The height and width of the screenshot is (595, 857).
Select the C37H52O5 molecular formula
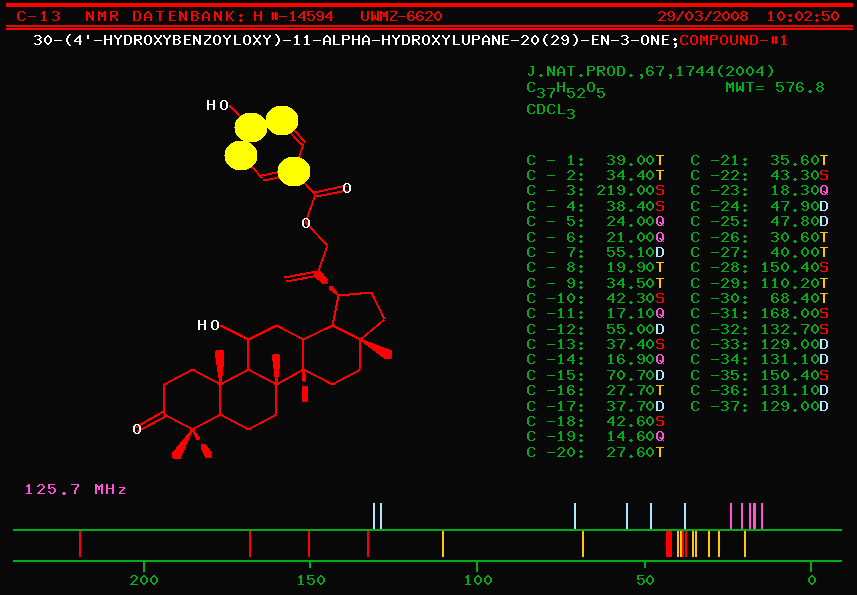tap(566, 90)
